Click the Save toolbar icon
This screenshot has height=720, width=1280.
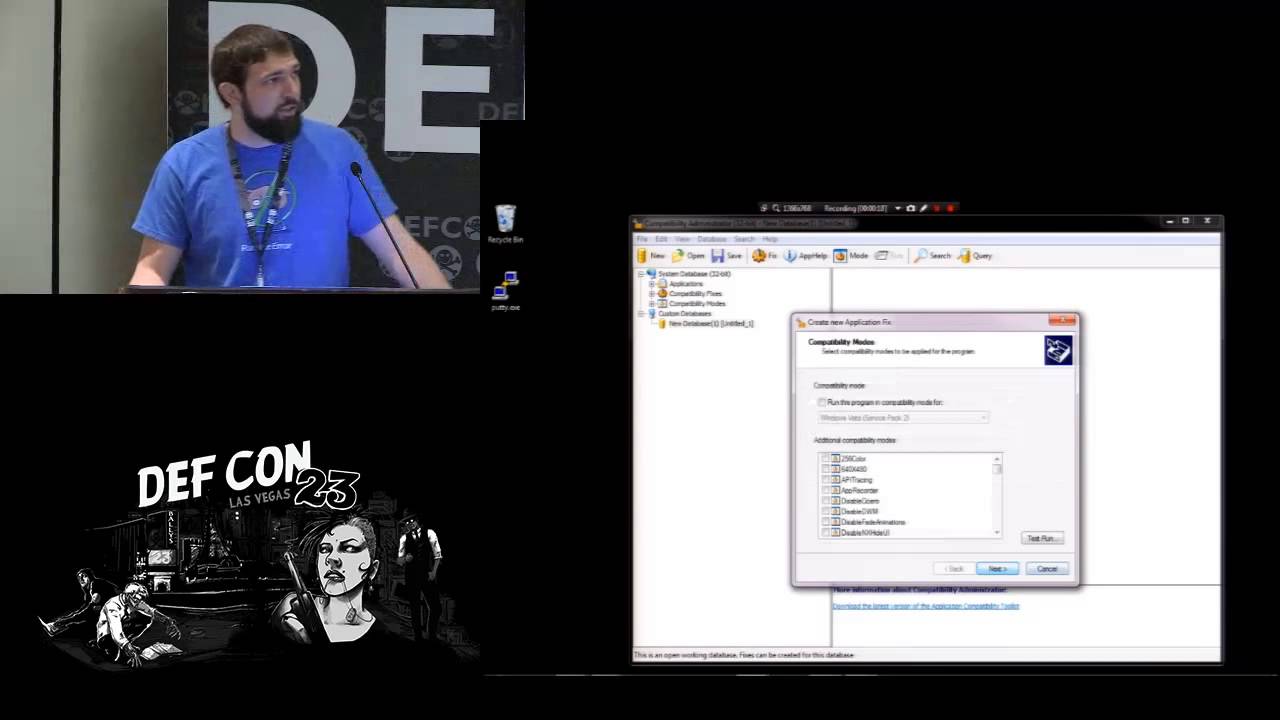717,256
